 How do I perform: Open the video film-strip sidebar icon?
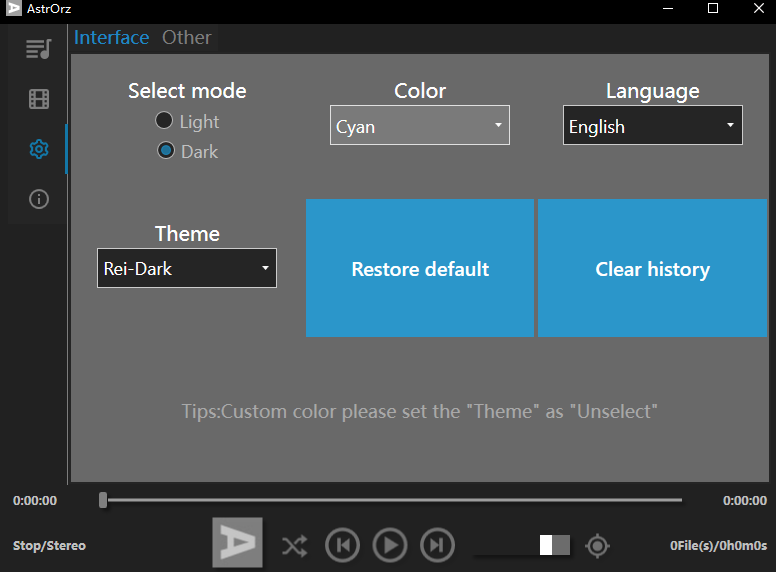[39, 99]
